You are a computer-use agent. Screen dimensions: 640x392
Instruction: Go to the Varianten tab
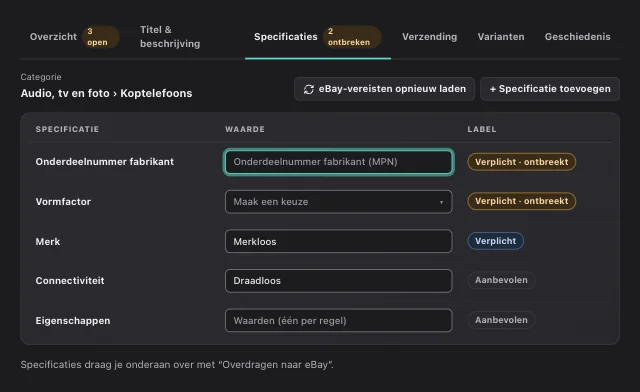point(501,37)
